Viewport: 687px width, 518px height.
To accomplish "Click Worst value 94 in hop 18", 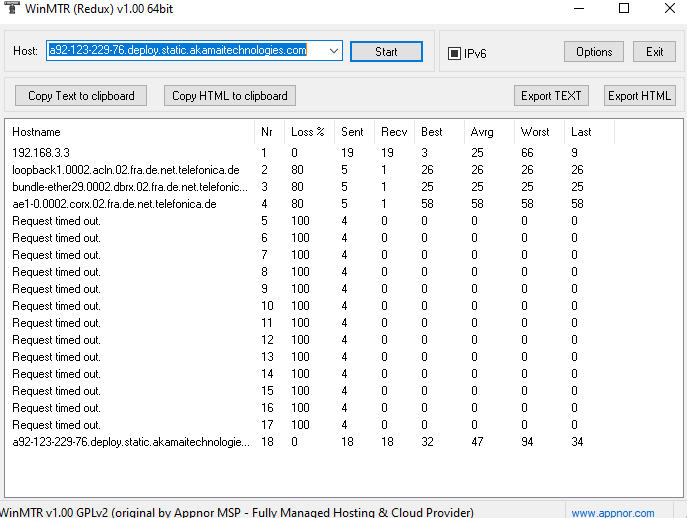I will (x=527, y=442).
